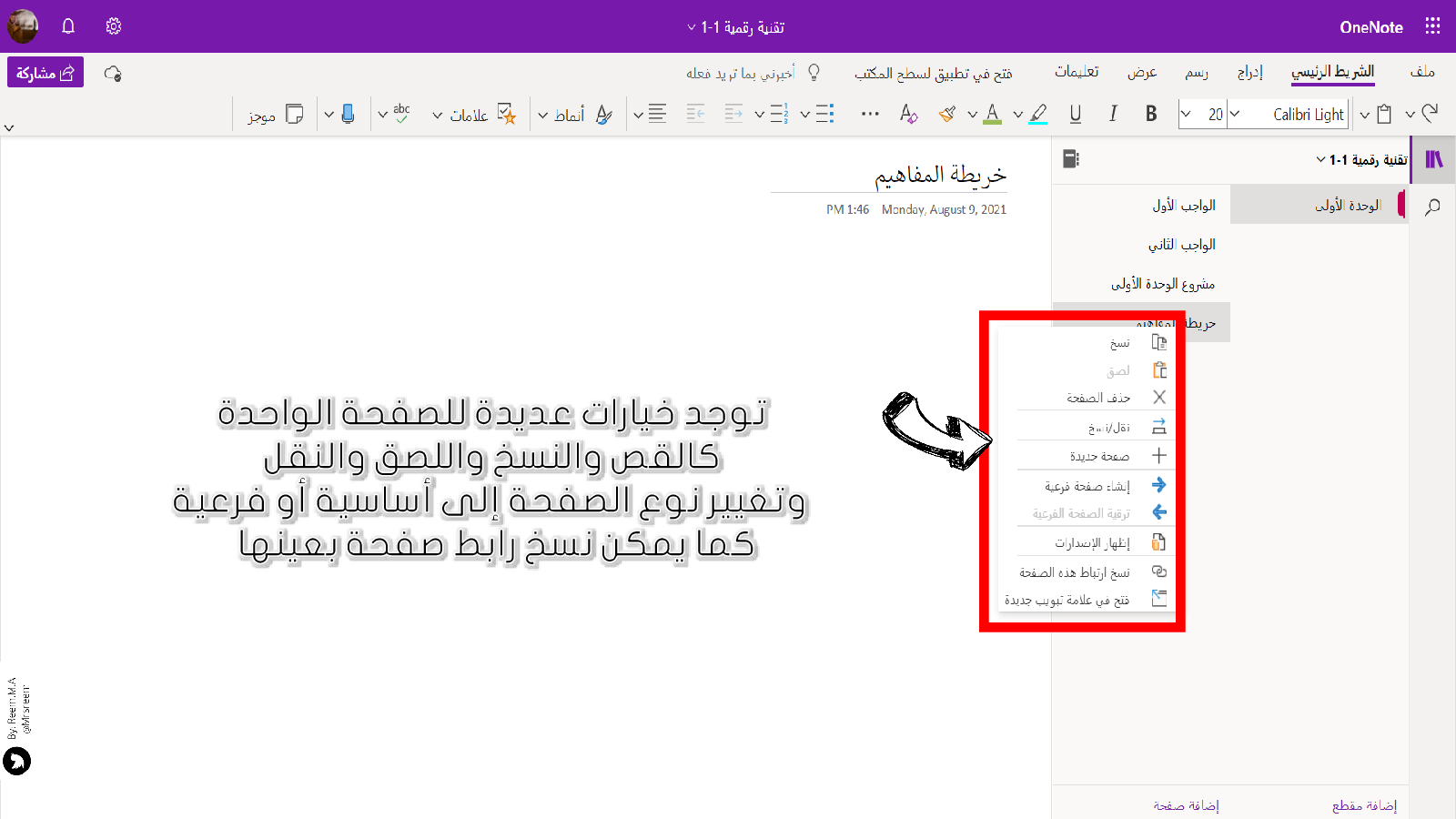Image resolution: width=1456 pixels, height=819 pixels.
Task: Toggle bold formatting in the ribbon
Action: tap(1151, 114)
